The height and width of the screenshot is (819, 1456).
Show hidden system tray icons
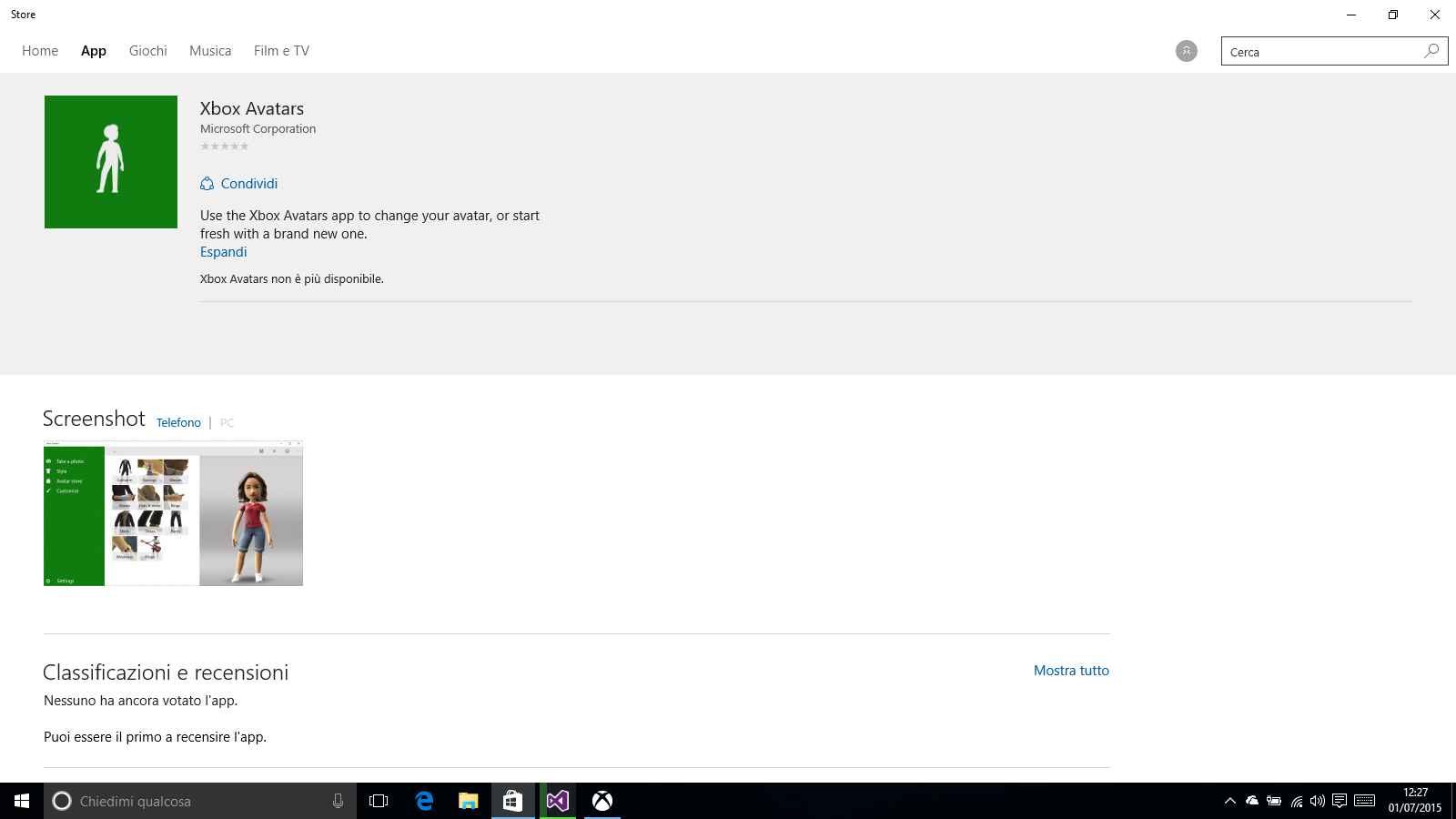[x=1229, y=801]
